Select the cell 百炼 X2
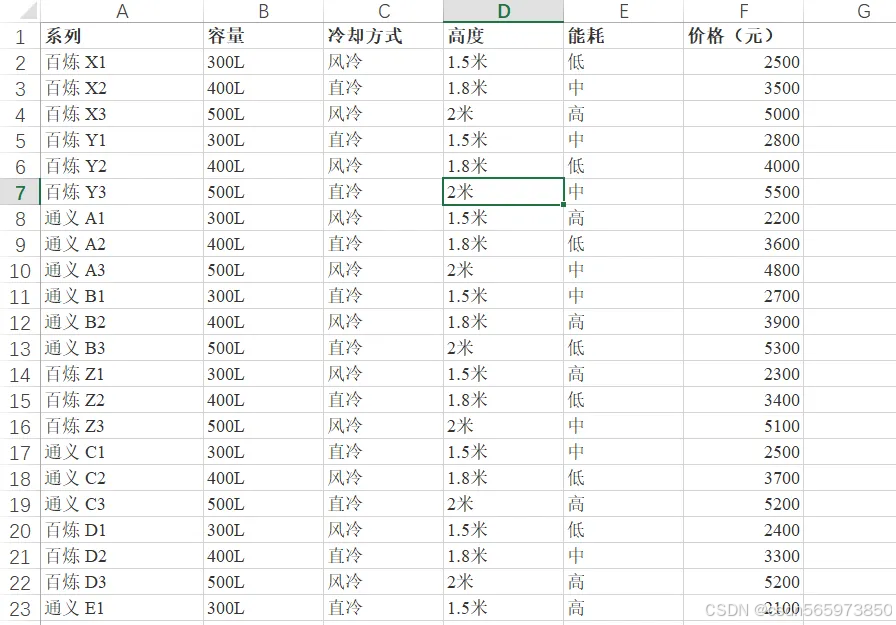The image size is (896, 625). pyautogui.click(x=122, y=88)
